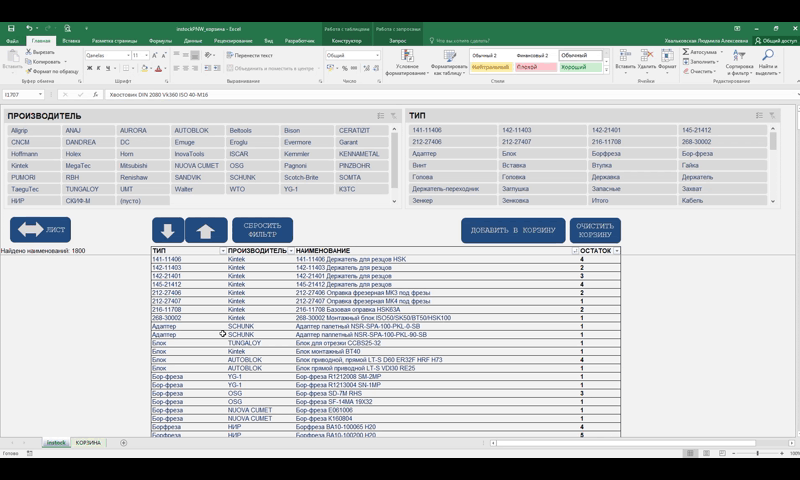
Task: Apply the fill color bucket icon
Action: click(x=144, y=68)
